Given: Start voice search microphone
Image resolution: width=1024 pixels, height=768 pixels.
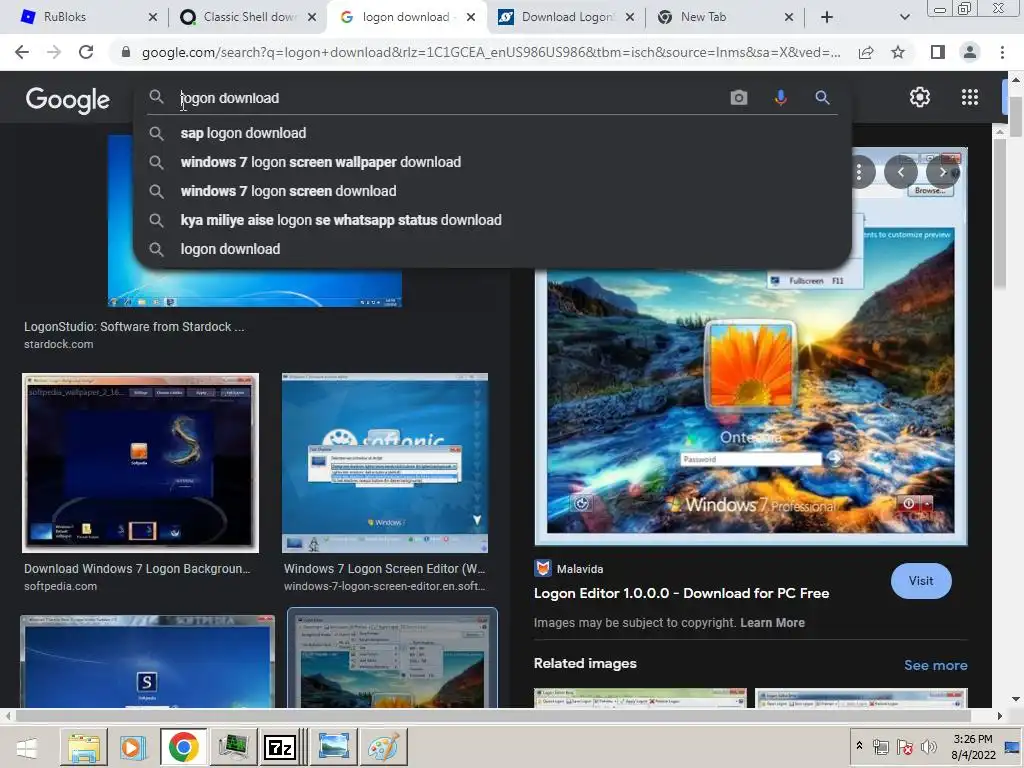Looking at the screenshot, I should pos(780,98).
